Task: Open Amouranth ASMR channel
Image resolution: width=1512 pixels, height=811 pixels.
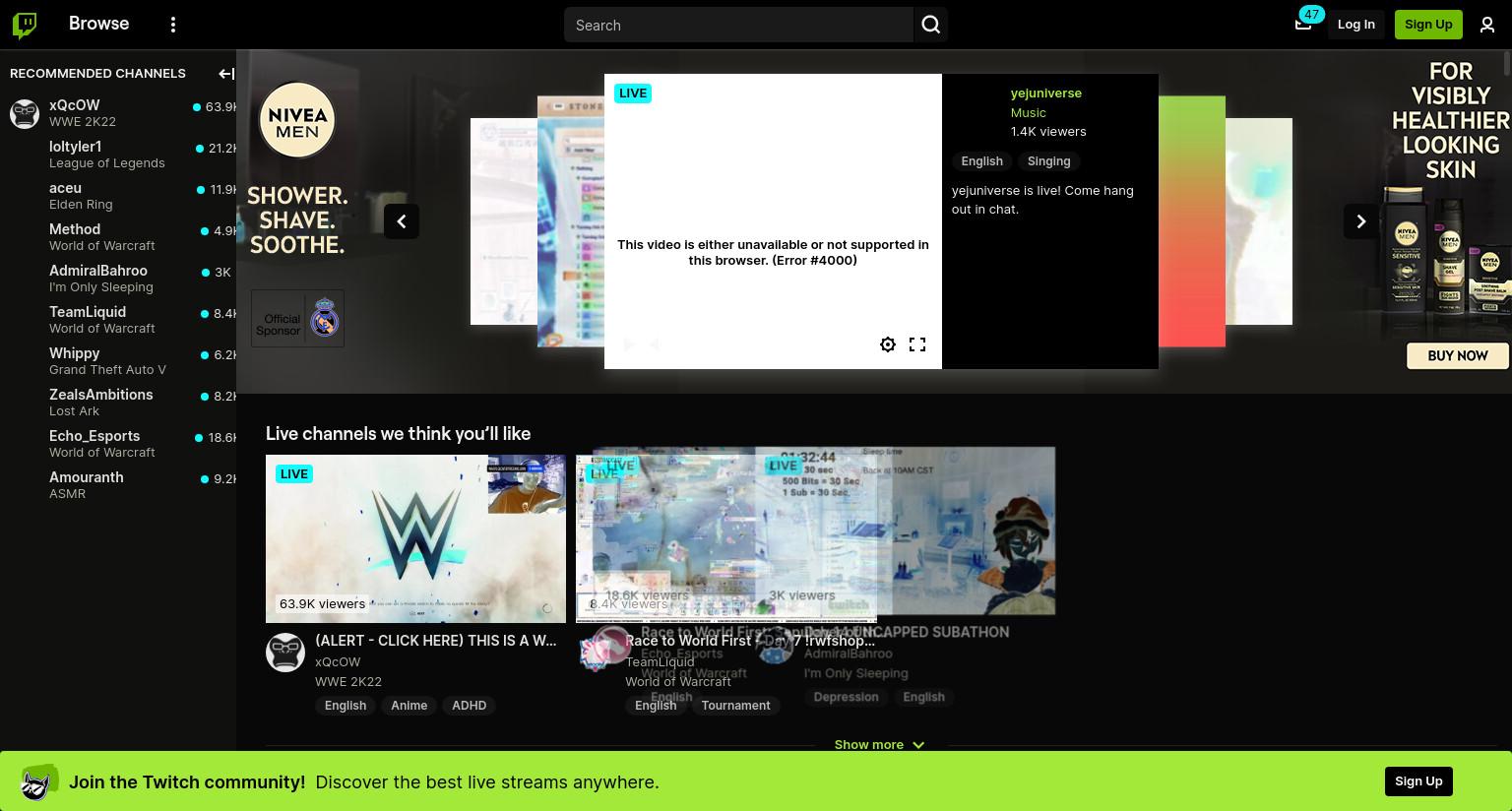Action: point(118,485)
